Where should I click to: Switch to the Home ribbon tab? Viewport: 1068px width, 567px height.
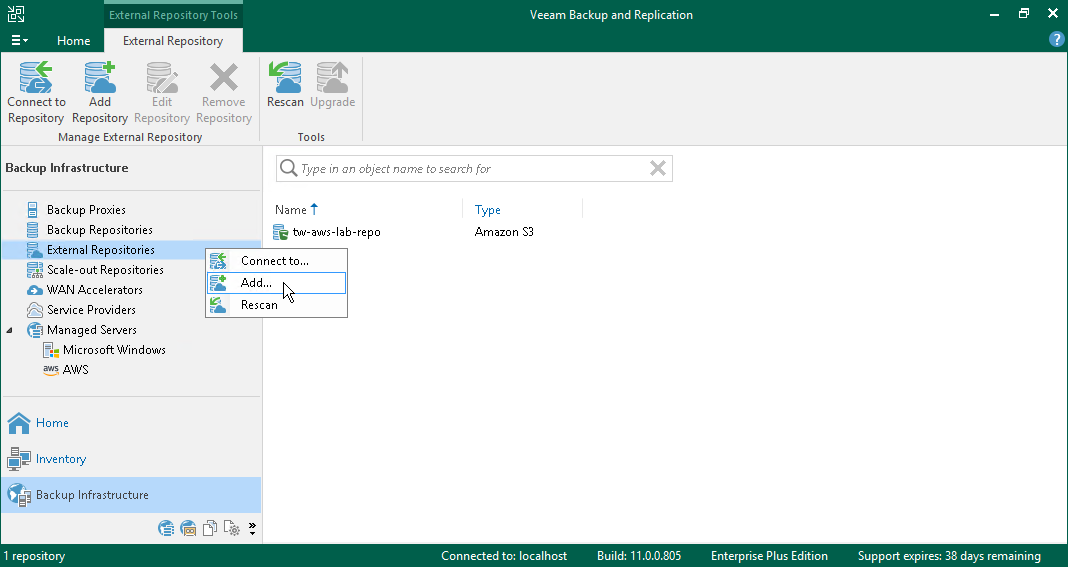click(73, 41)
